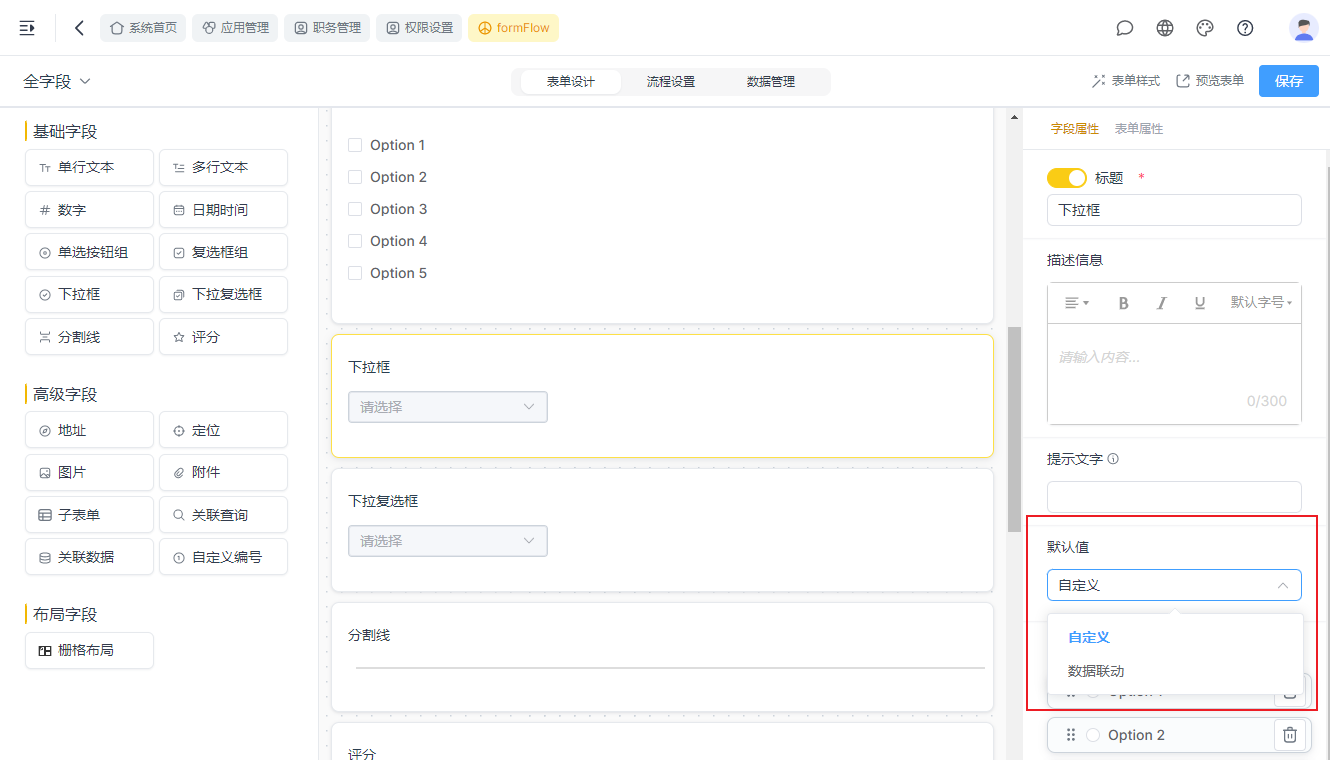
Task: Add a 定位 field
Action: (x=223, y=430)
